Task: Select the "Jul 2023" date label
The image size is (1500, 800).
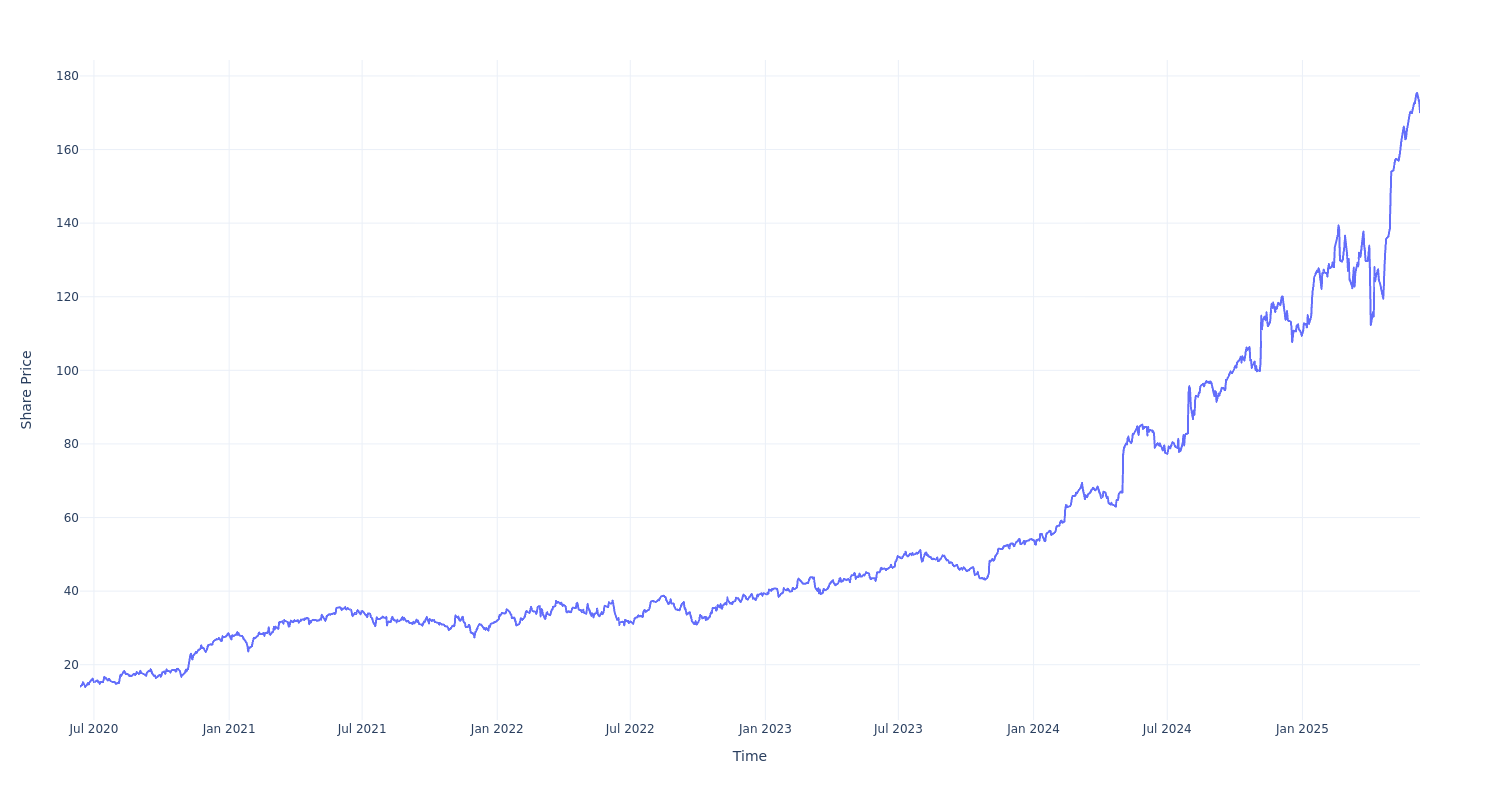Action: point(898,729)
